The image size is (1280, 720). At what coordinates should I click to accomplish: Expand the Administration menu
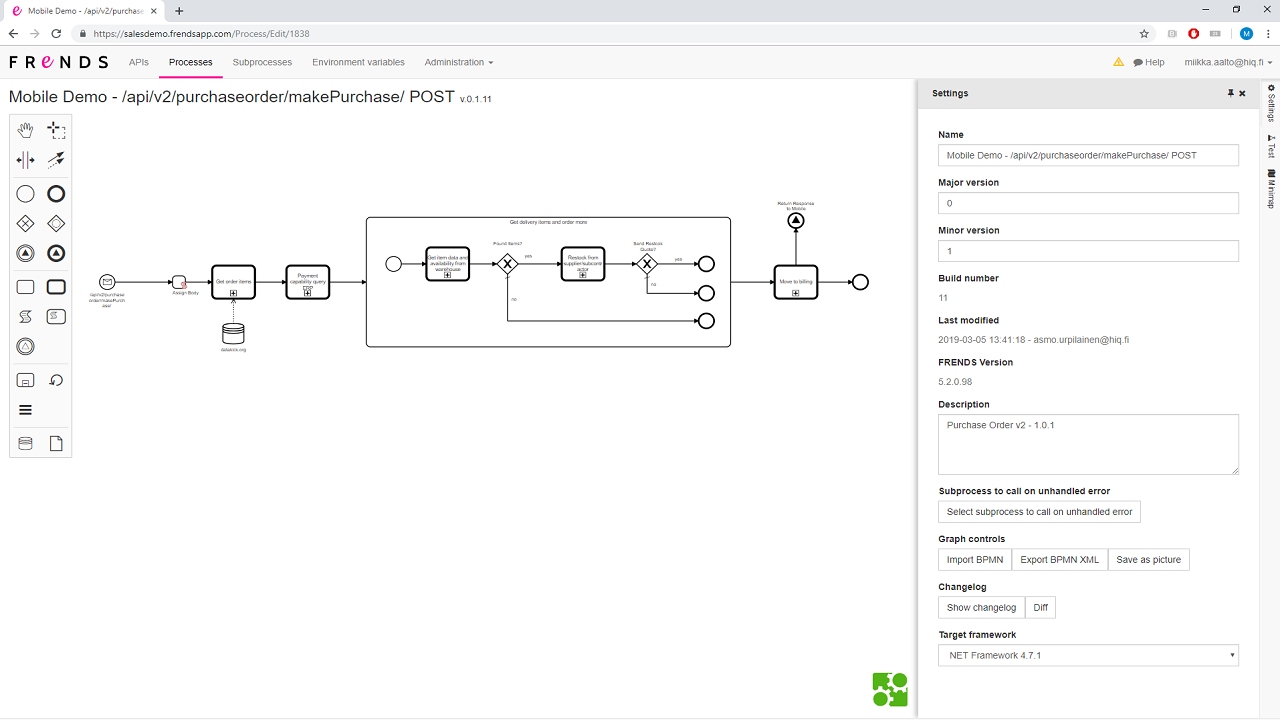(x=459, y=62)
